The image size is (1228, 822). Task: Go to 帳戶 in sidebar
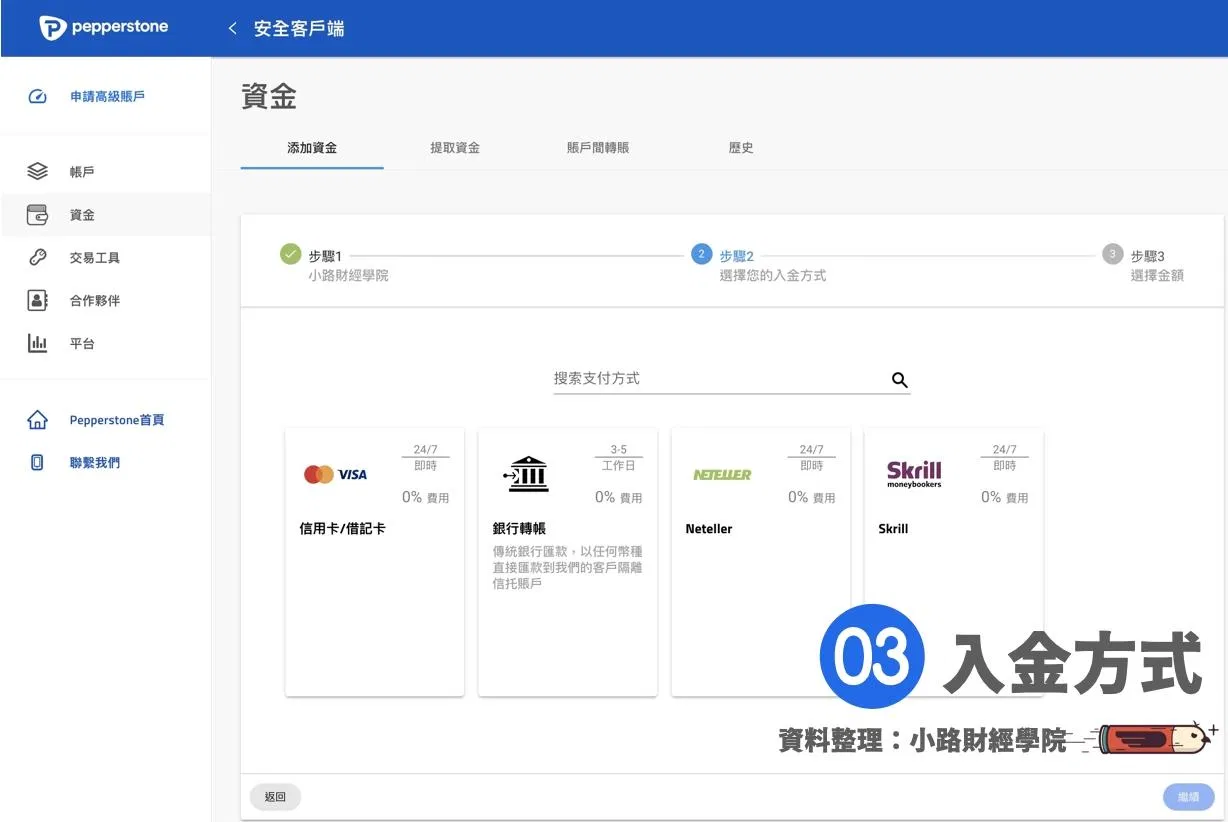[x=82, y=172]
